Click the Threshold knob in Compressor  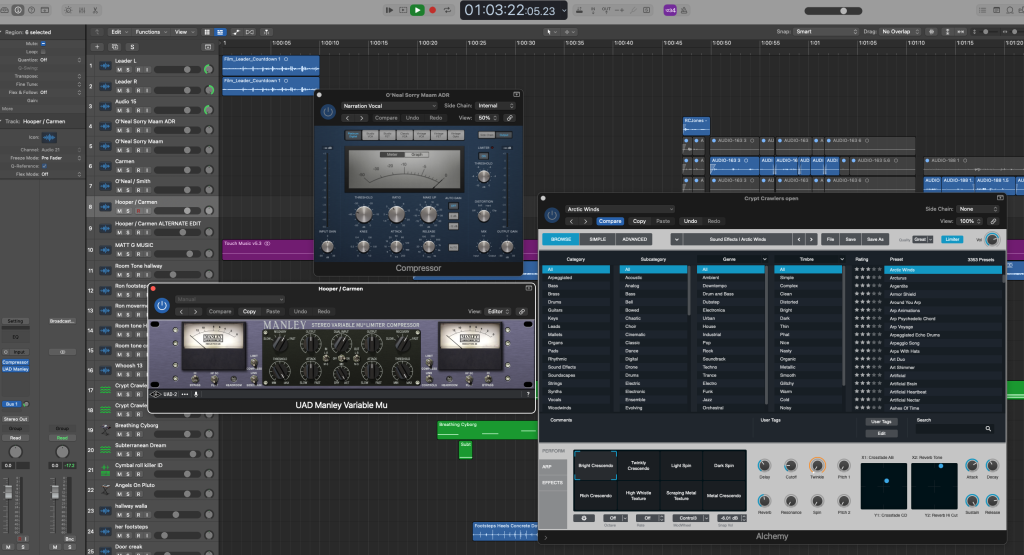(366, 212)
